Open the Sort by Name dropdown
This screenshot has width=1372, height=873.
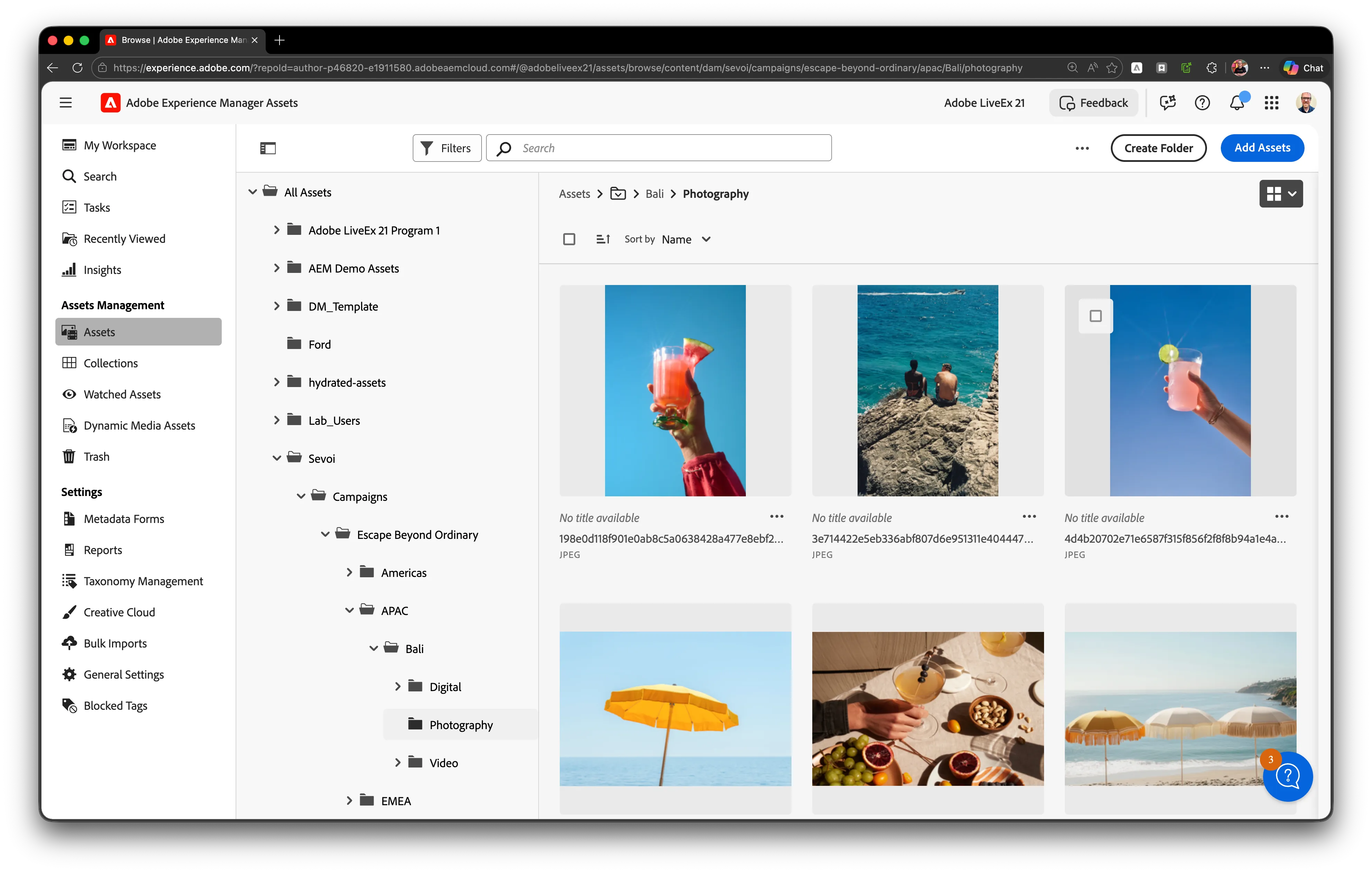[686, 239]
